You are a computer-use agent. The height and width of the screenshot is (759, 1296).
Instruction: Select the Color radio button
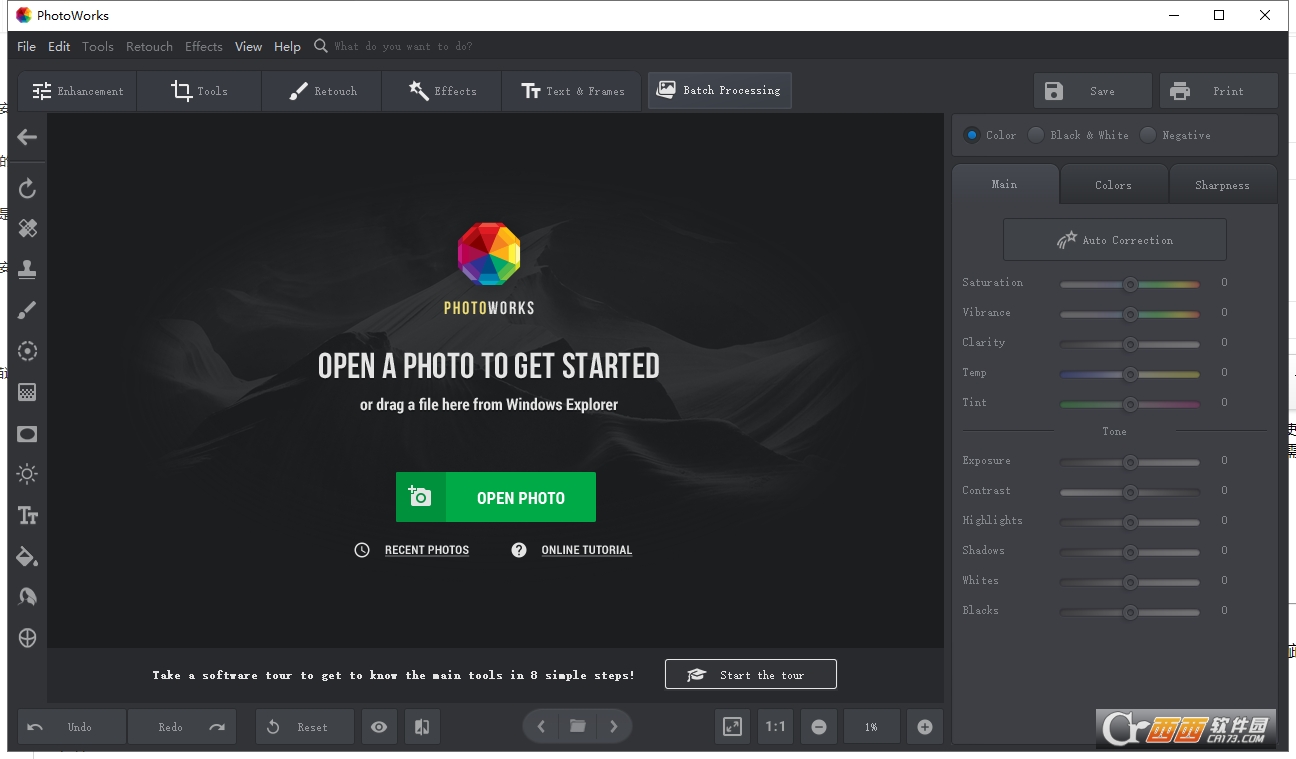(x=972, y=135)
